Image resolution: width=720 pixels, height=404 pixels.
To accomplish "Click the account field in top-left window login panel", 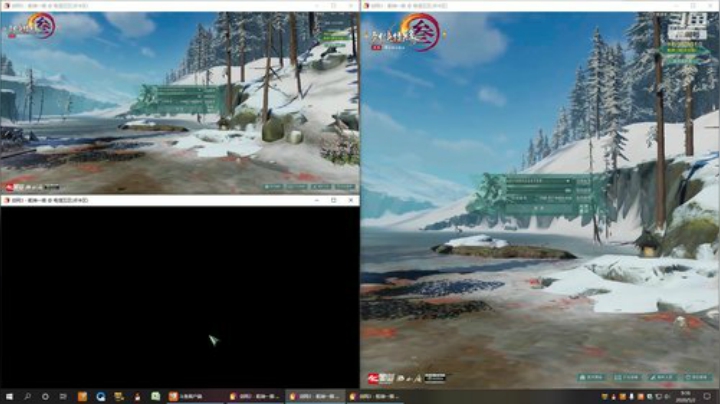I will pos(178,90).
